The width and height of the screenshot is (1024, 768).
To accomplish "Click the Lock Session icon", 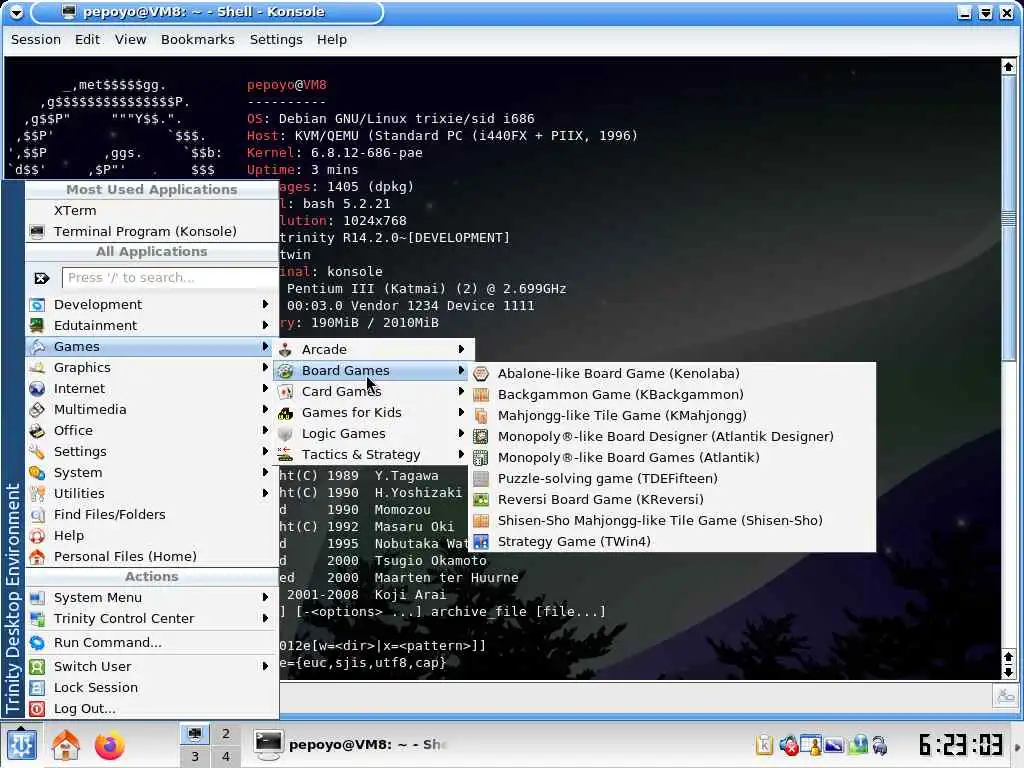I will [x=37, y=688].
